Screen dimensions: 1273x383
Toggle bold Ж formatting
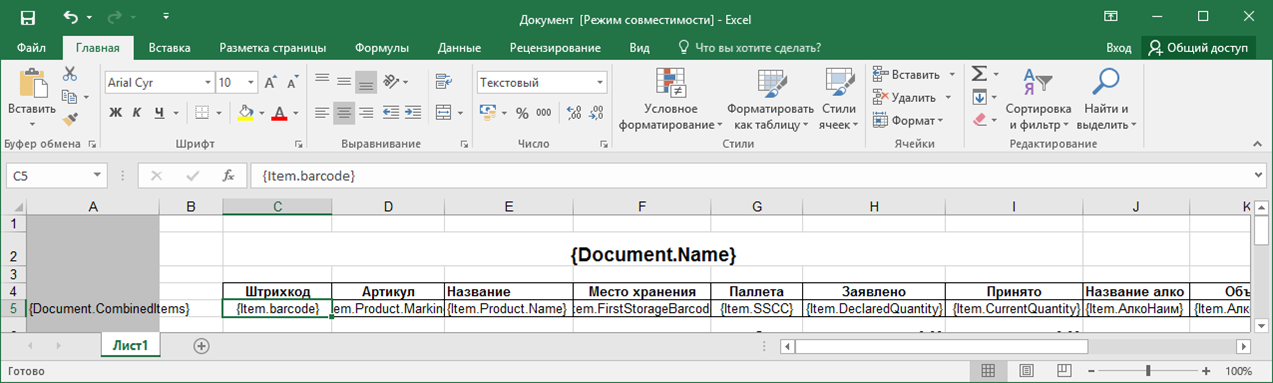(x=115, y=112)
